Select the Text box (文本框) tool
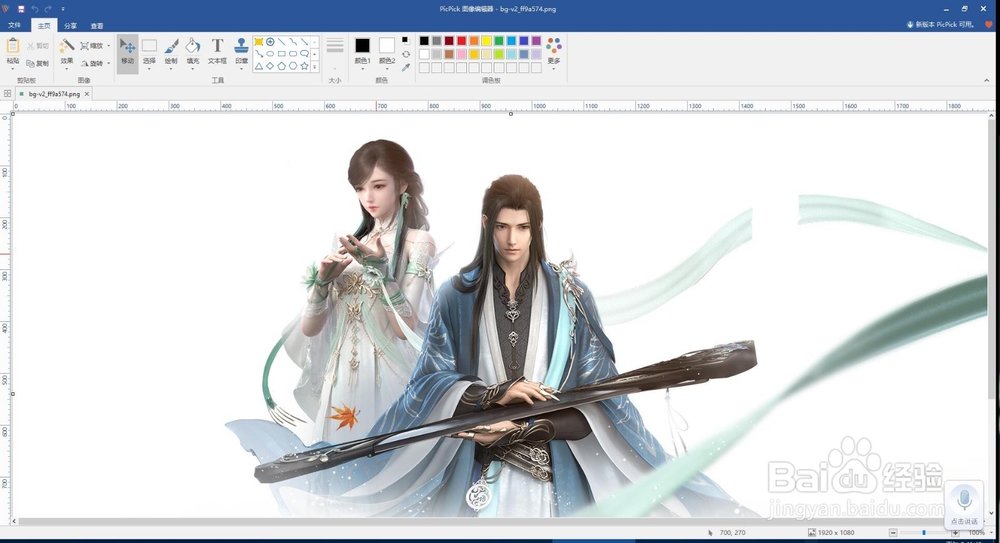The height and width of the screenshot is (543, 1000). (217, 51)
